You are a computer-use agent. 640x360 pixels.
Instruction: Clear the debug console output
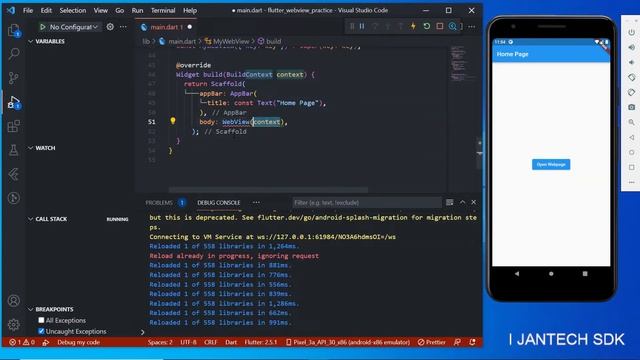449,202
